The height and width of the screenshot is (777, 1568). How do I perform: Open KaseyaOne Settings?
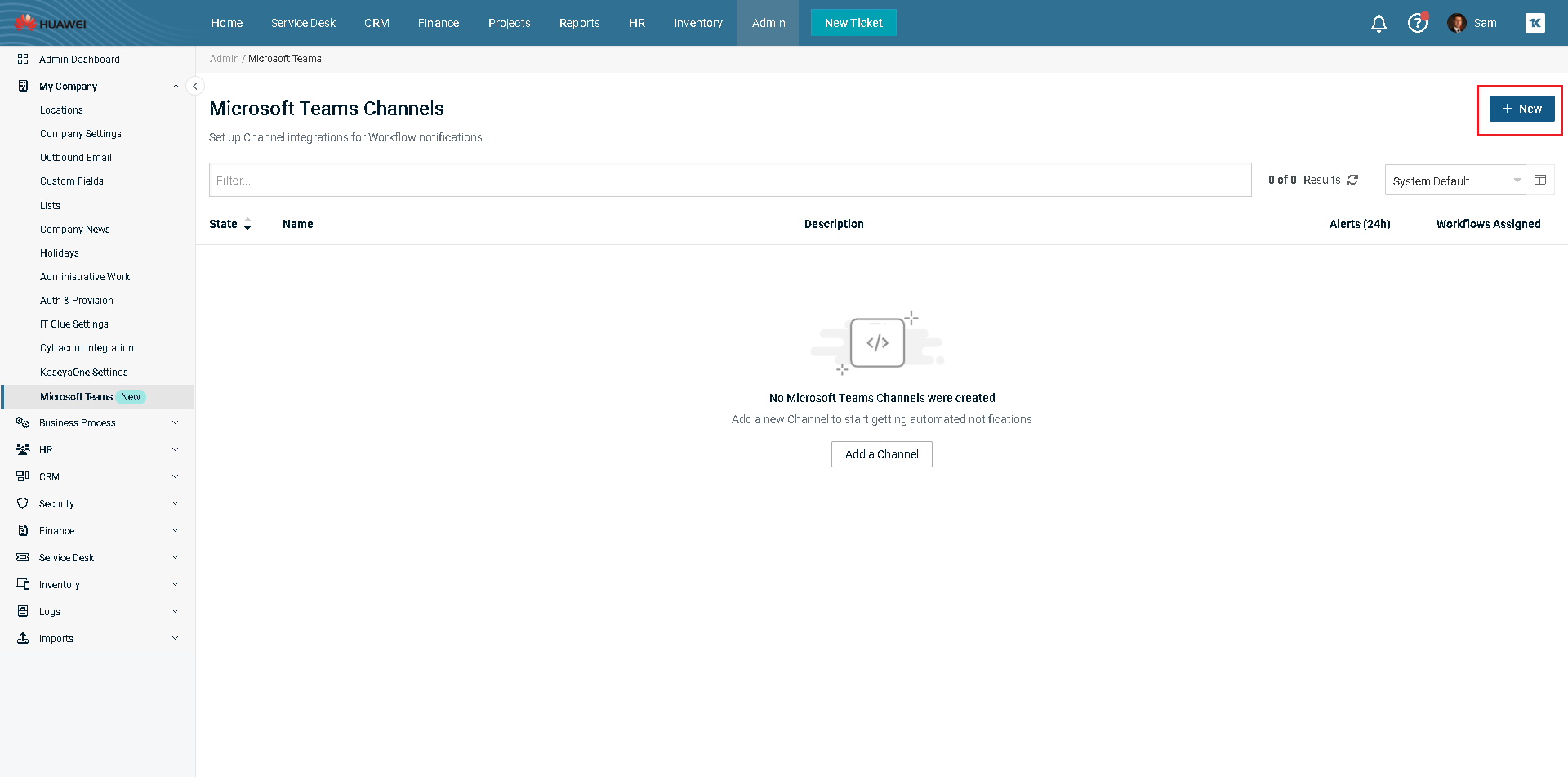click(84, 373)
